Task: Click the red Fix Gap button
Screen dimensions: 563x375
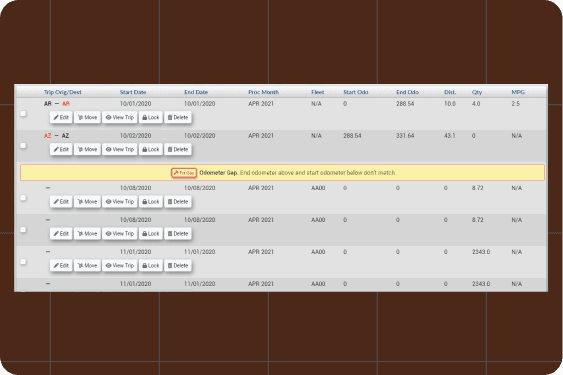Action: (x=184, y=173)
